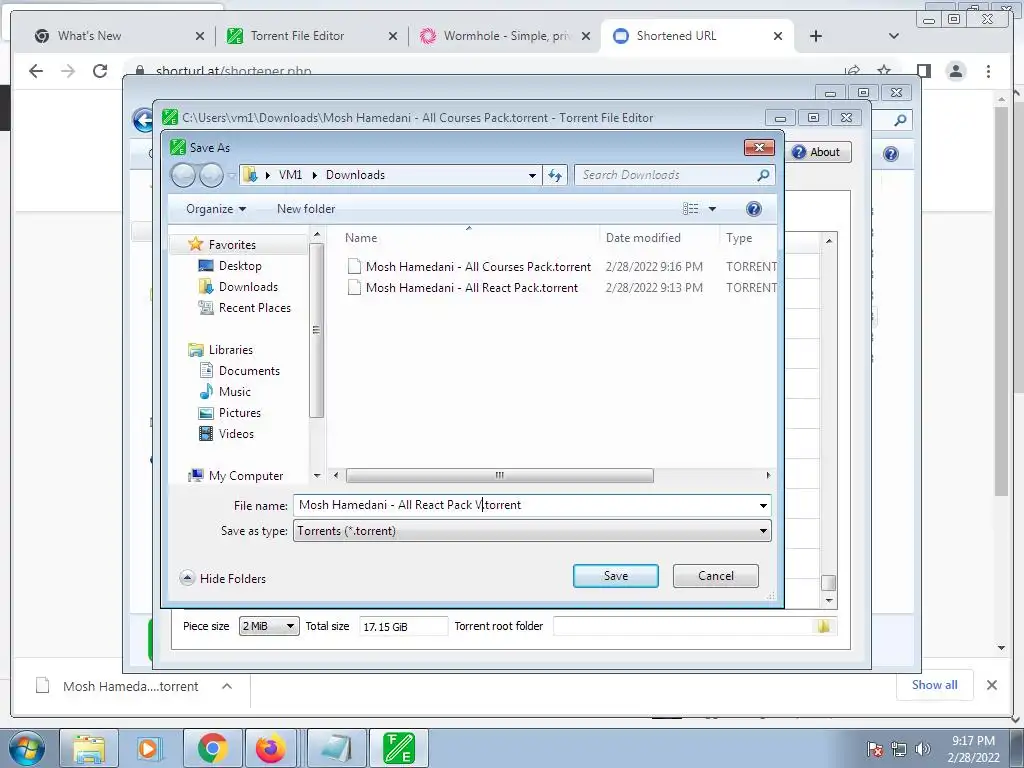Click the search magnifier in Search Downloads box
Screen dimensions: 1024x768
763,175
